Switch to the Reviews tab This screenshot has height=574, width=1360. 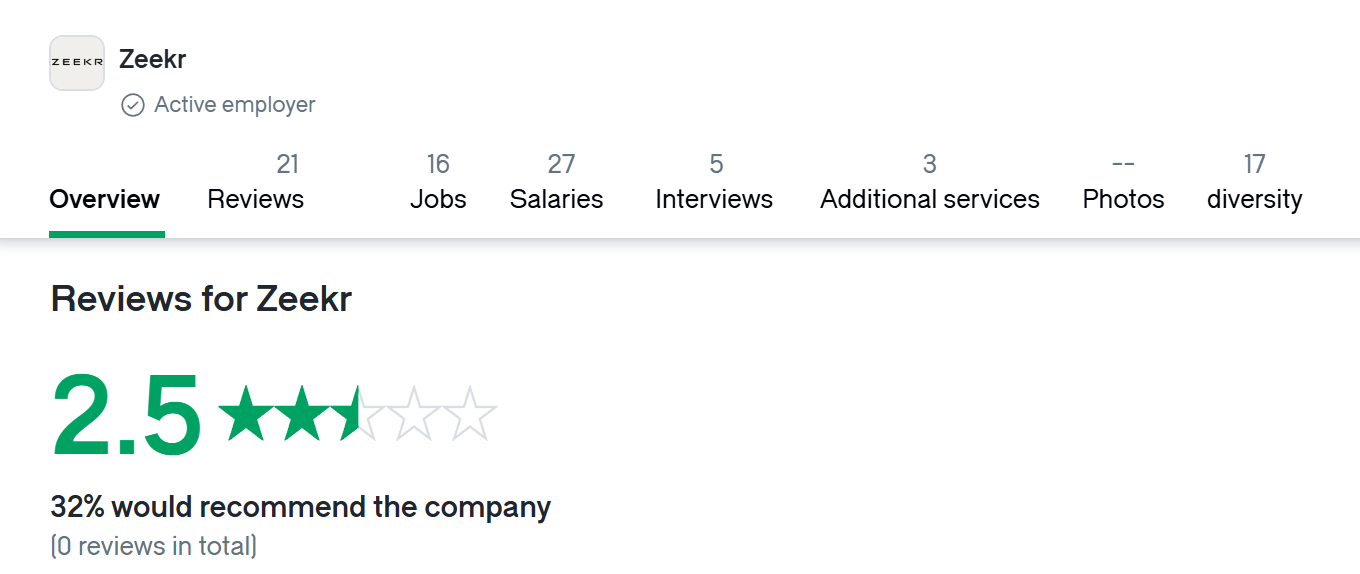(255, 183)
